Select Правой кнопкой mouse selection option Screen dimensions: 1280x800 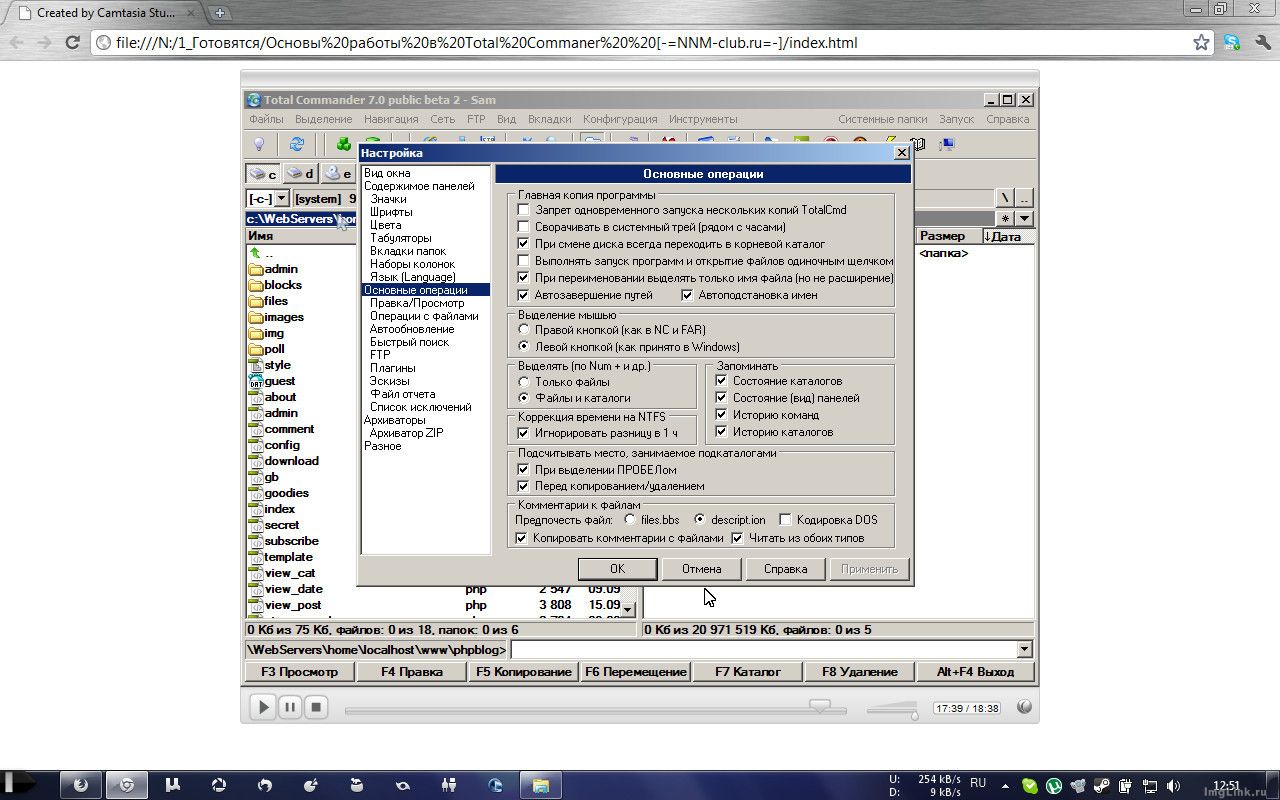(x=523, y=329)
